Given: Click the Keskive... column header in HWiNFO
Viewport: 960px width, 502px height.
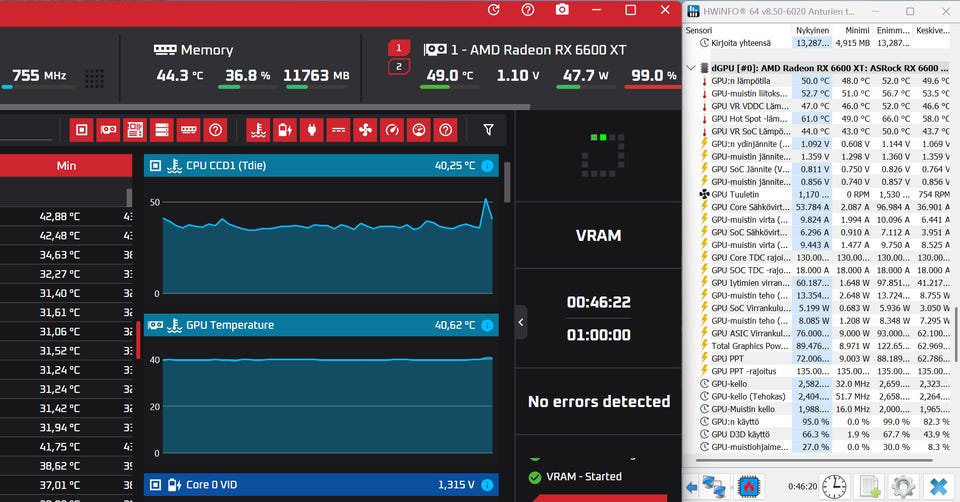Looking at the screenshot, I should 932,30.
